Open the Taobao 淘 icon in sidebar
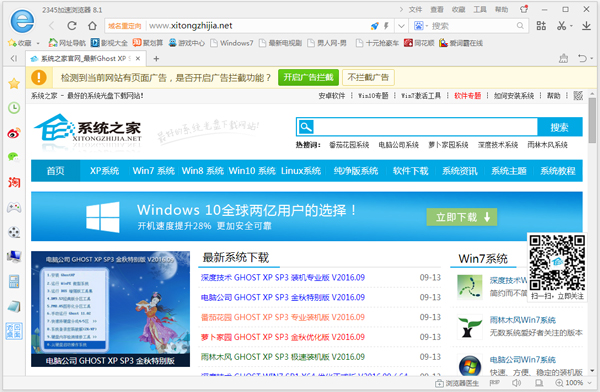The width and height of the screenshot is (600, 392). pyautogui.click(x=14, y=182)
